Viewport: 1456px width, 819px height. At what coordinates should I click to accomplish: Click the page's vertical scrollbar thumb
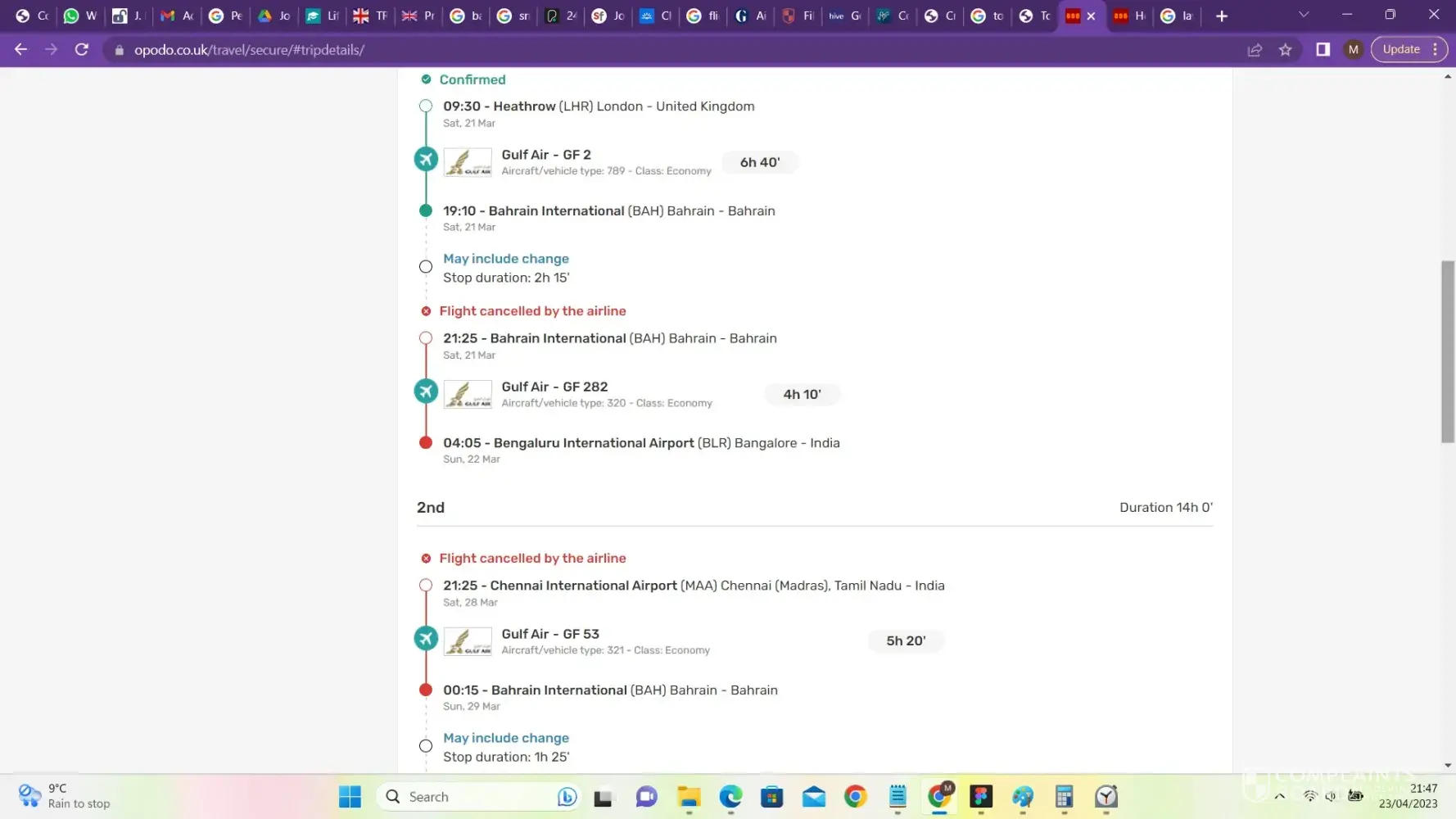pos(1448,352)
